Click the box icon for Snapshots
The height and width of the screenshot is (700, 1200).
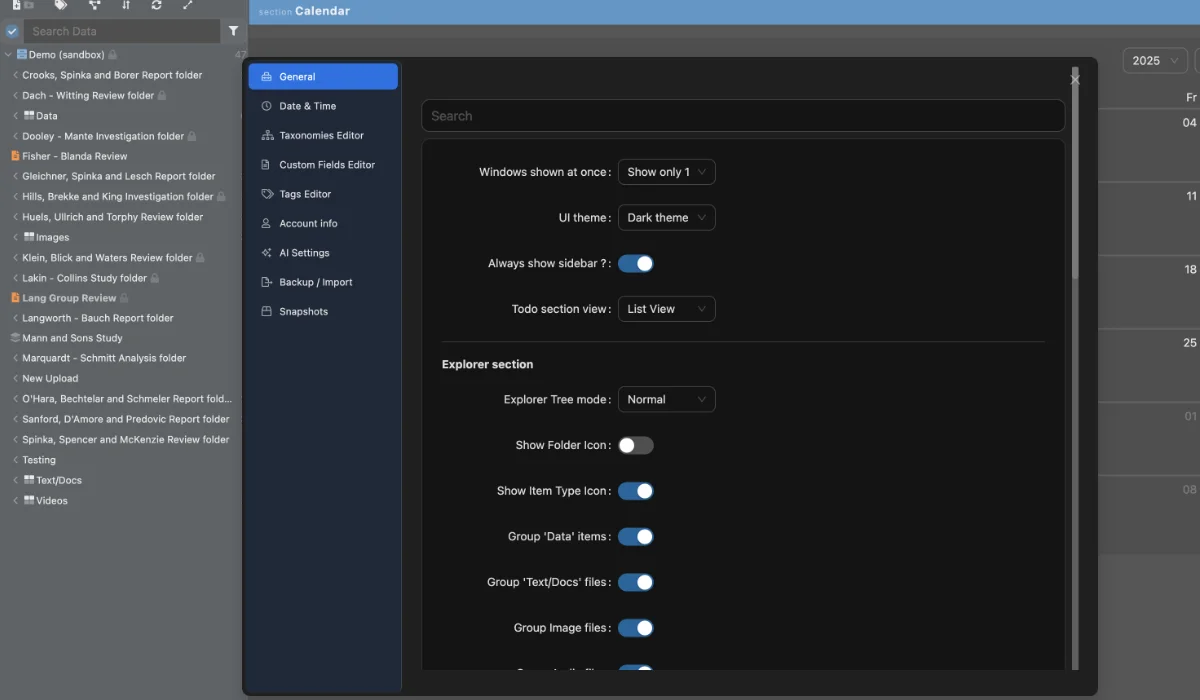click(x=267, y=311)
